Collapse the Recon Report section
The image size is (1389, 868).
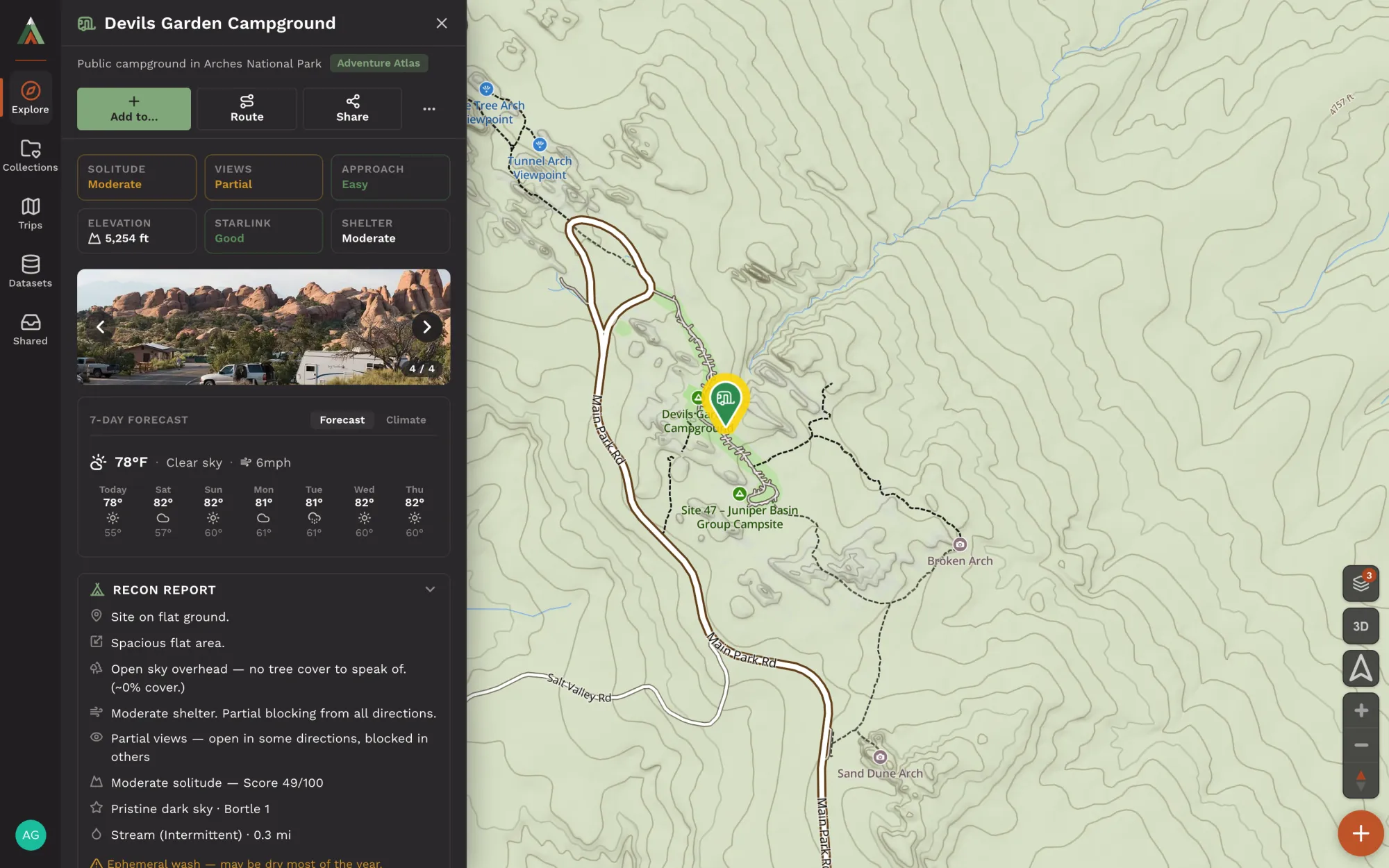point(430,590)
